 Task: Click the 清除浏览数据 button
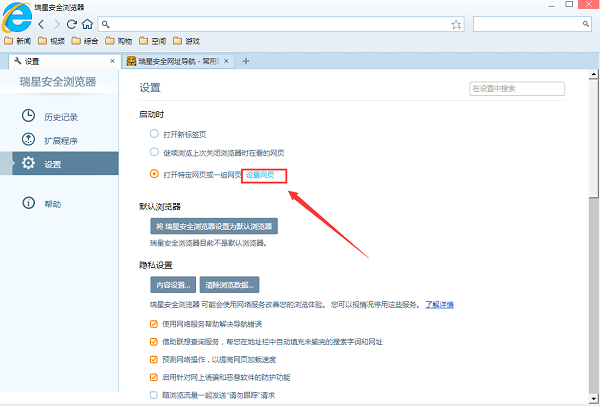pyautogui.click(x=230, y=284)
